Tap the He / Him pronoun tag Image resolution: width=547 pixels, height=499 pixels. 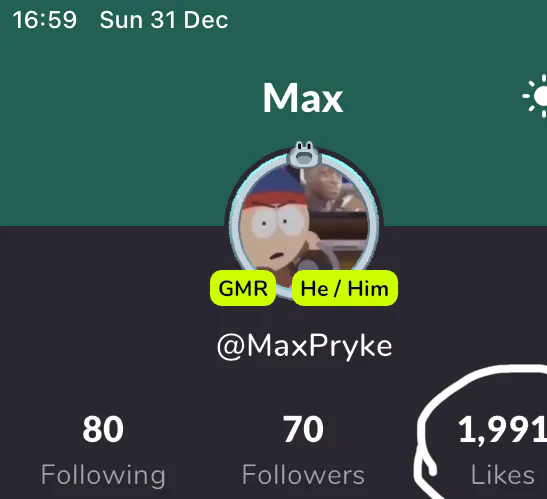(x=345, y=288)
